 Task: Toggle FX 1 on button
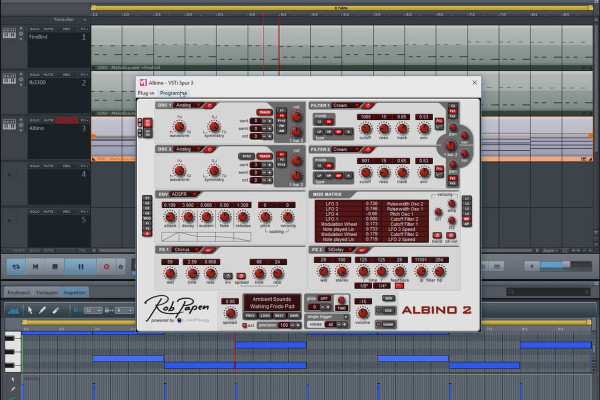click(x=209, y=250)
